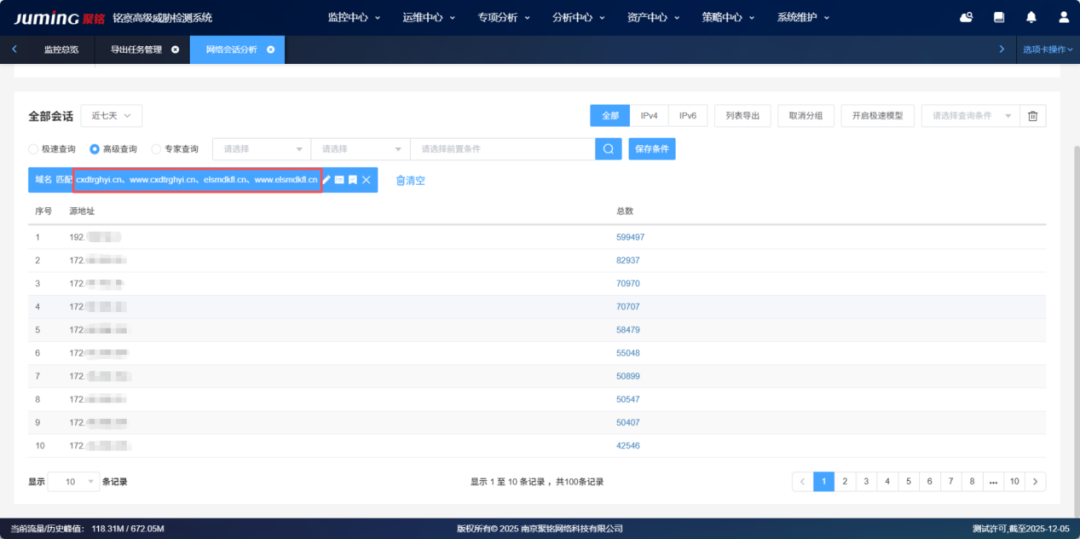Screen dimensions: 1080x539
Task: Click the trash icon beside query condition dropdown
Action: [x=1033, y=116]
